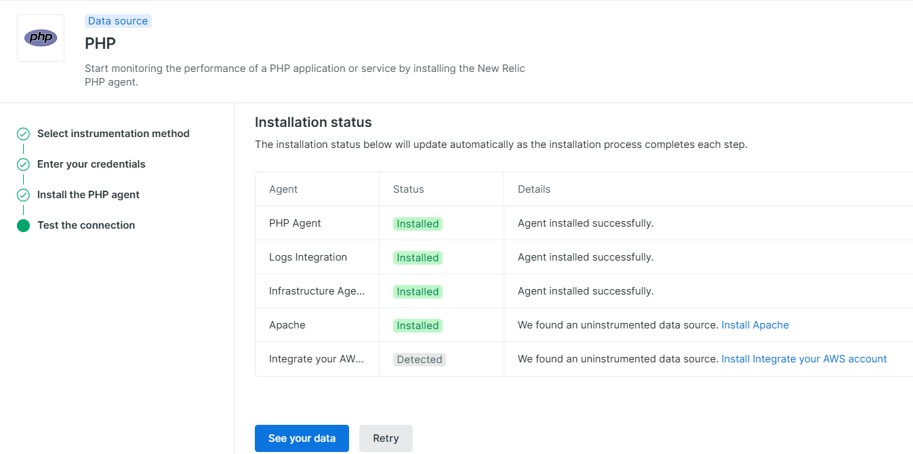
Task: Open the Install Apache link
Action: [754, 325]
